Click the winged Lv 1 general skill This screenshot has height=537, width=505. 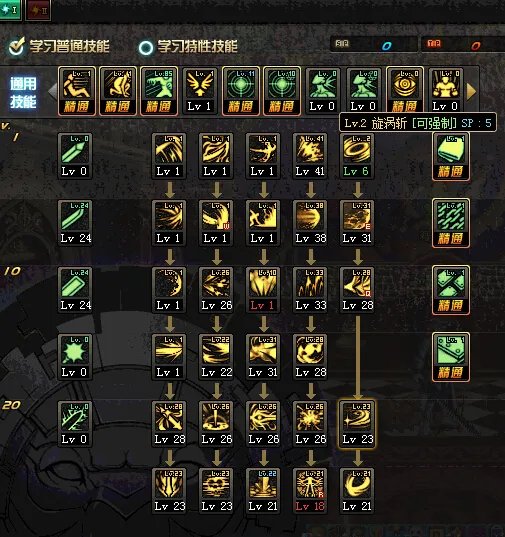(200, 91)
